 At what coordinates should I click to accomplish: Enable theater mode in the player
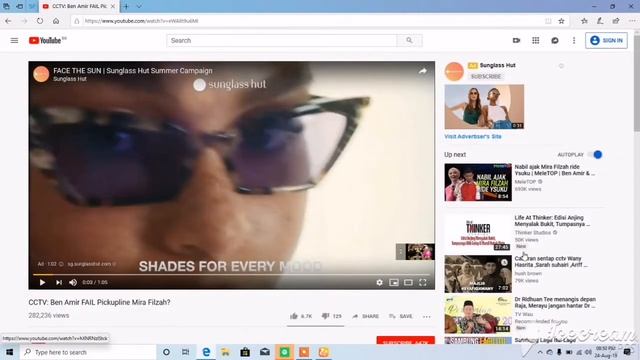(408, 282)
